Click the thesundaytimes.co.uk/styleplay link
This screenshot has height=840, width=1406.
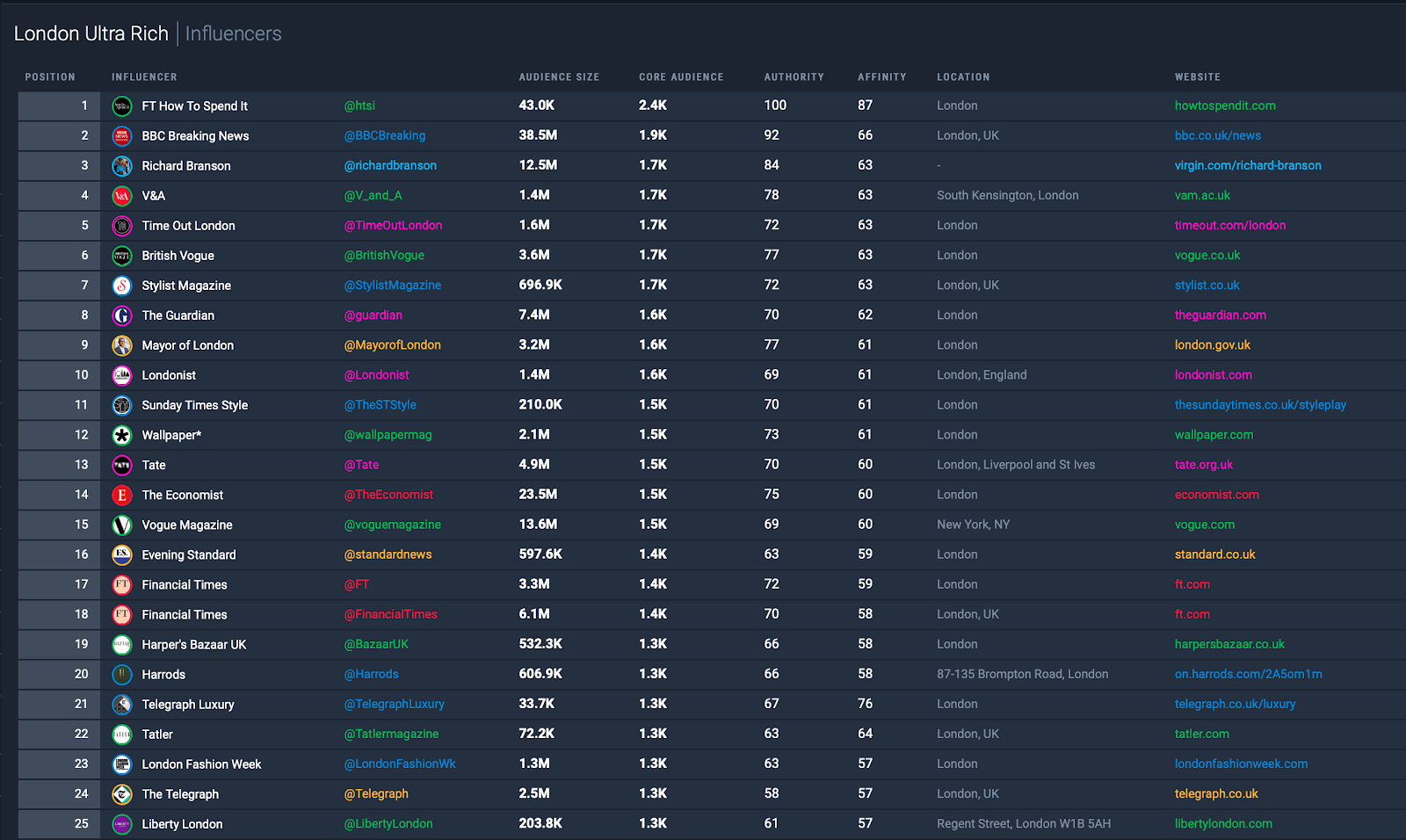click(x=1260, y=404)
